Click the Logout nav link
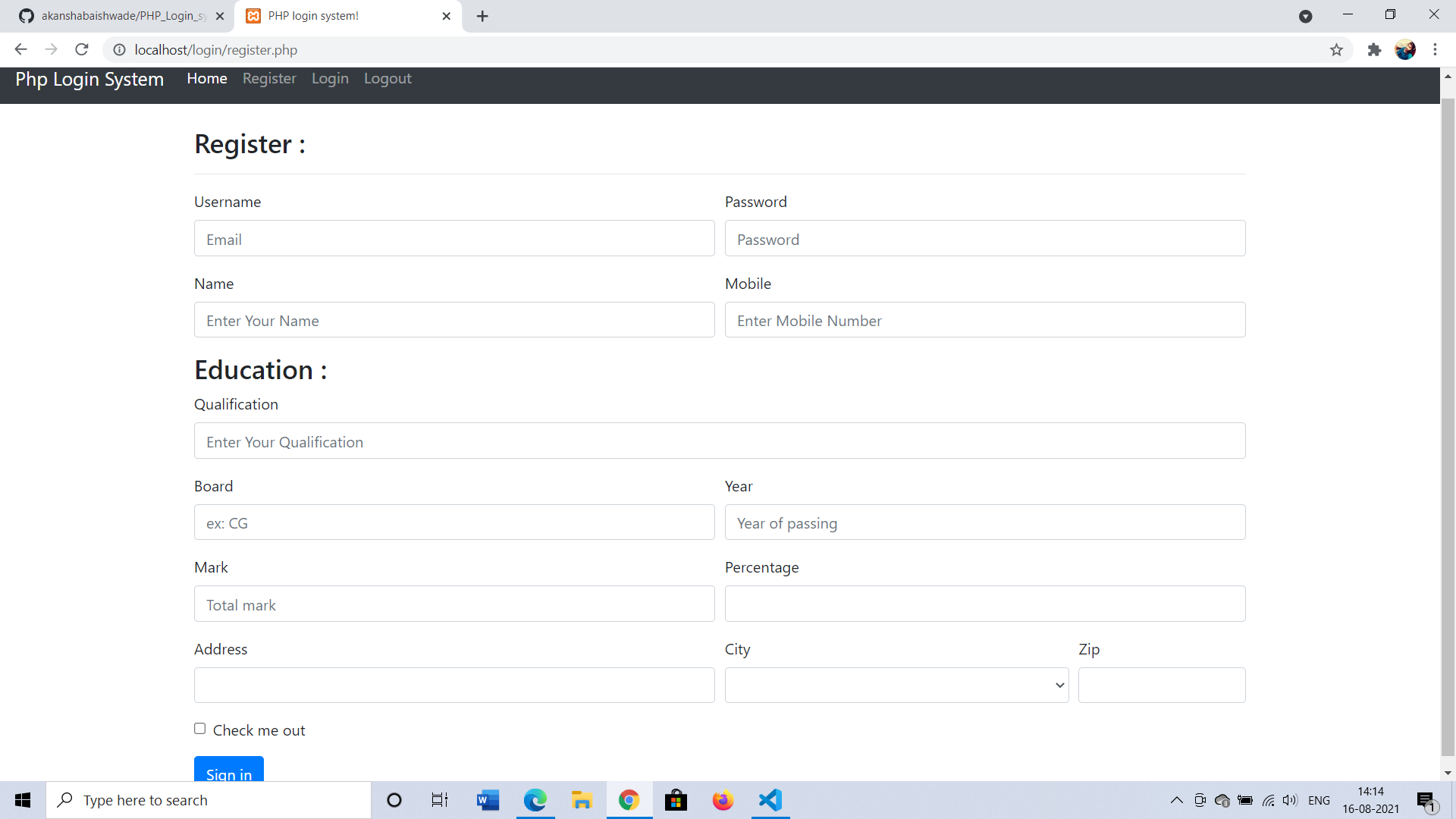 pyautogui.click(x=388, y=78)
